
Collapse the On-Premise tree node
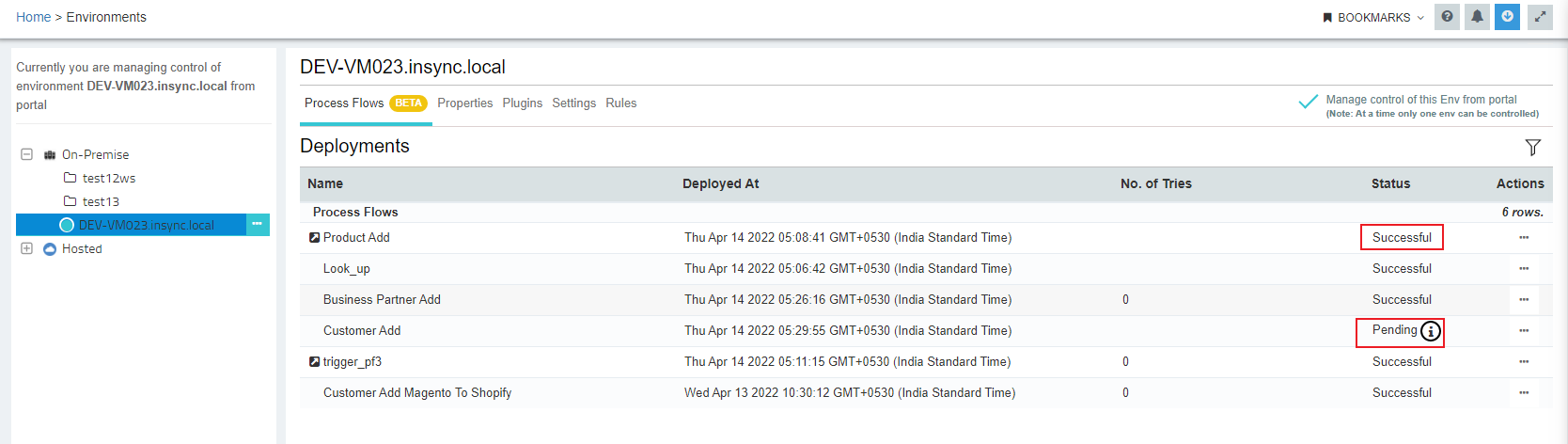(26, 154)
